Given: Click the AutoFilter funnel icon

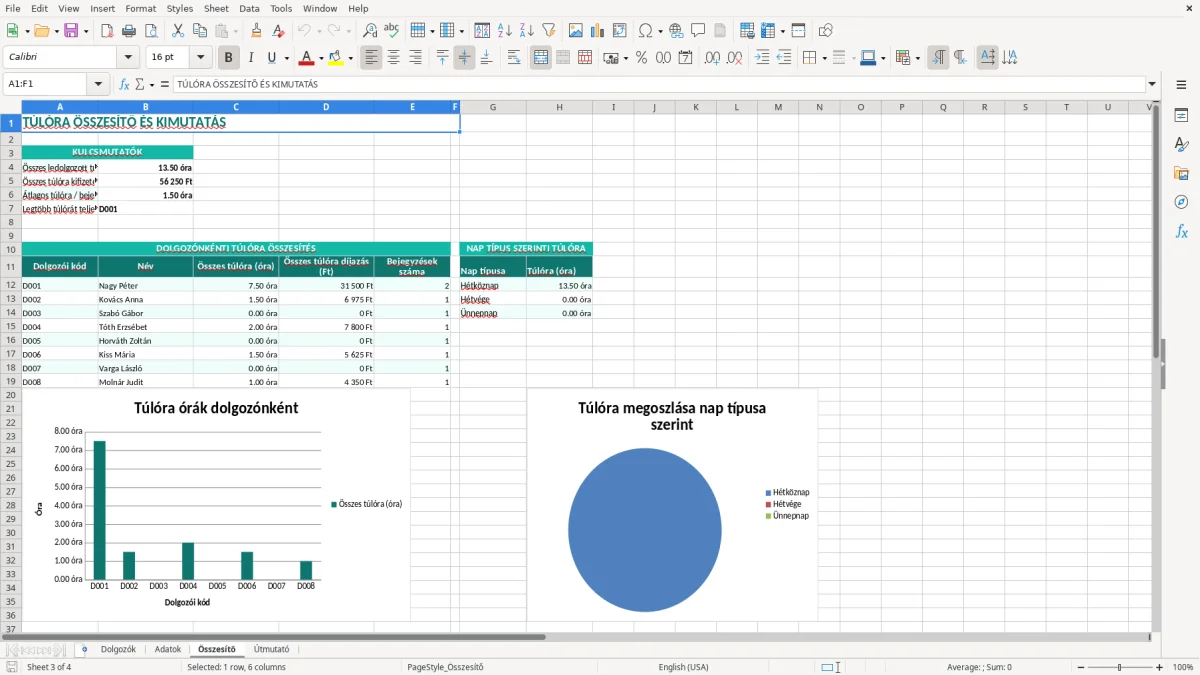Looking at the screenshot, I should [x=549, y=31].
